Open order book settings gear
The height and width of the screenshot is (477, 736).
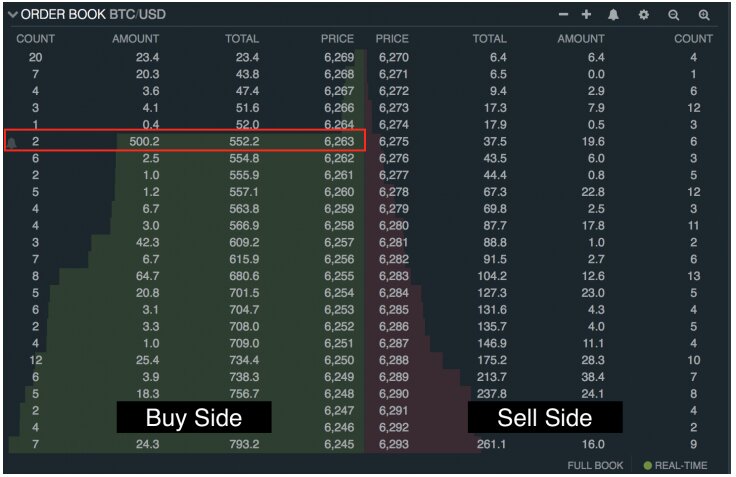[644, 15]
